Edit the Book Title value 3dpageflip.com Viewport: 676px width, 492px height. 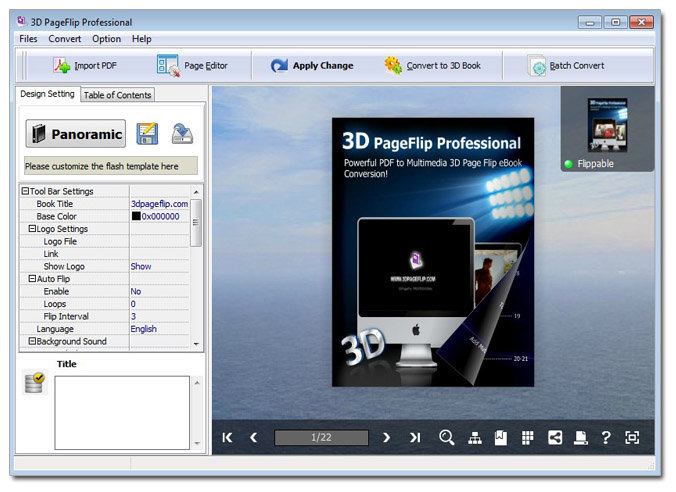(160, 204)
